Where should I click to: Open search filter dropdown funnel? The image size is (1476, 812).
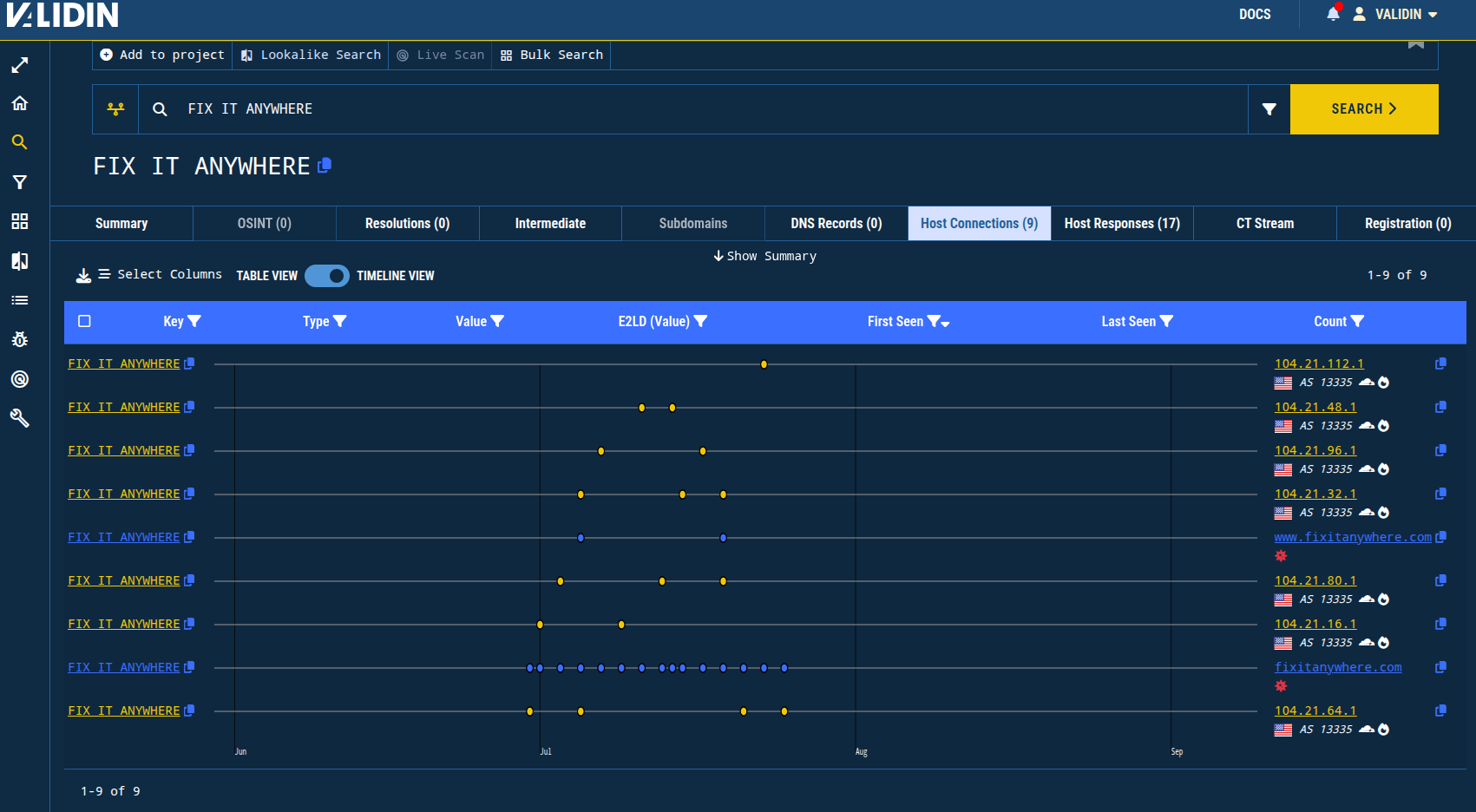(1269, 109)
